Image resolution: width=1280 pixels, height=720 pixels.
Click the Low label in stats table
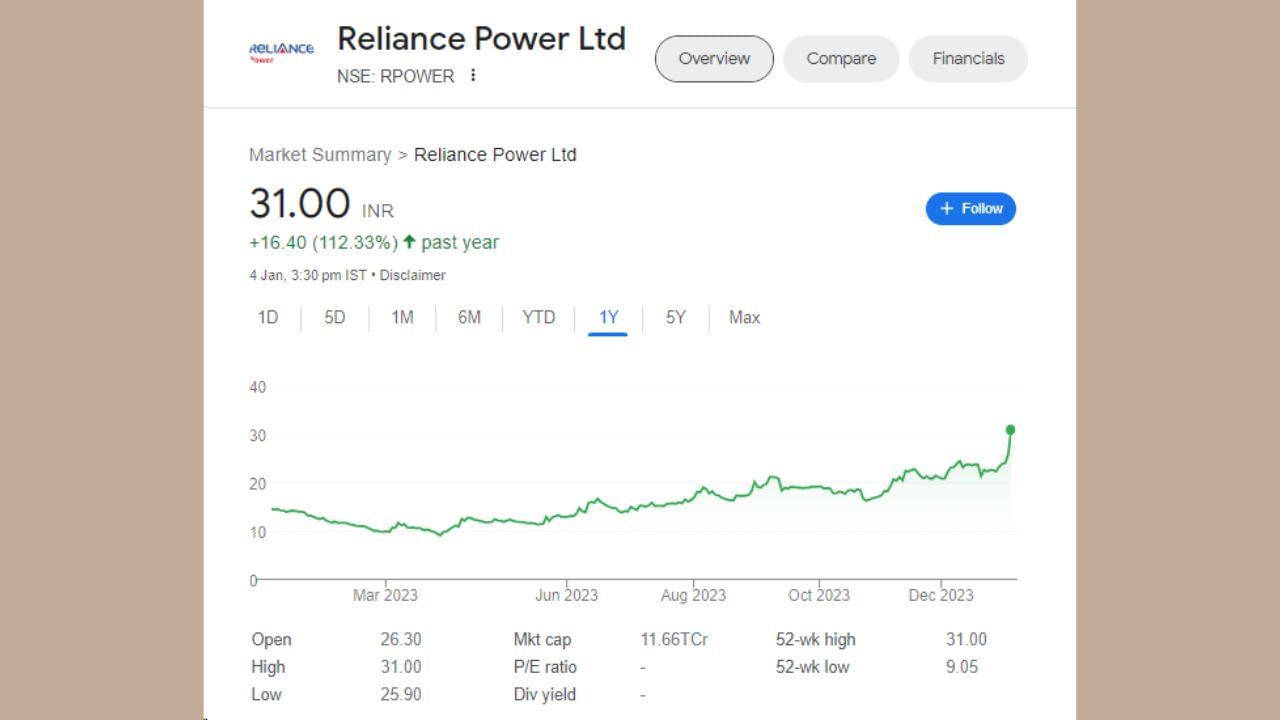[266, 694]
